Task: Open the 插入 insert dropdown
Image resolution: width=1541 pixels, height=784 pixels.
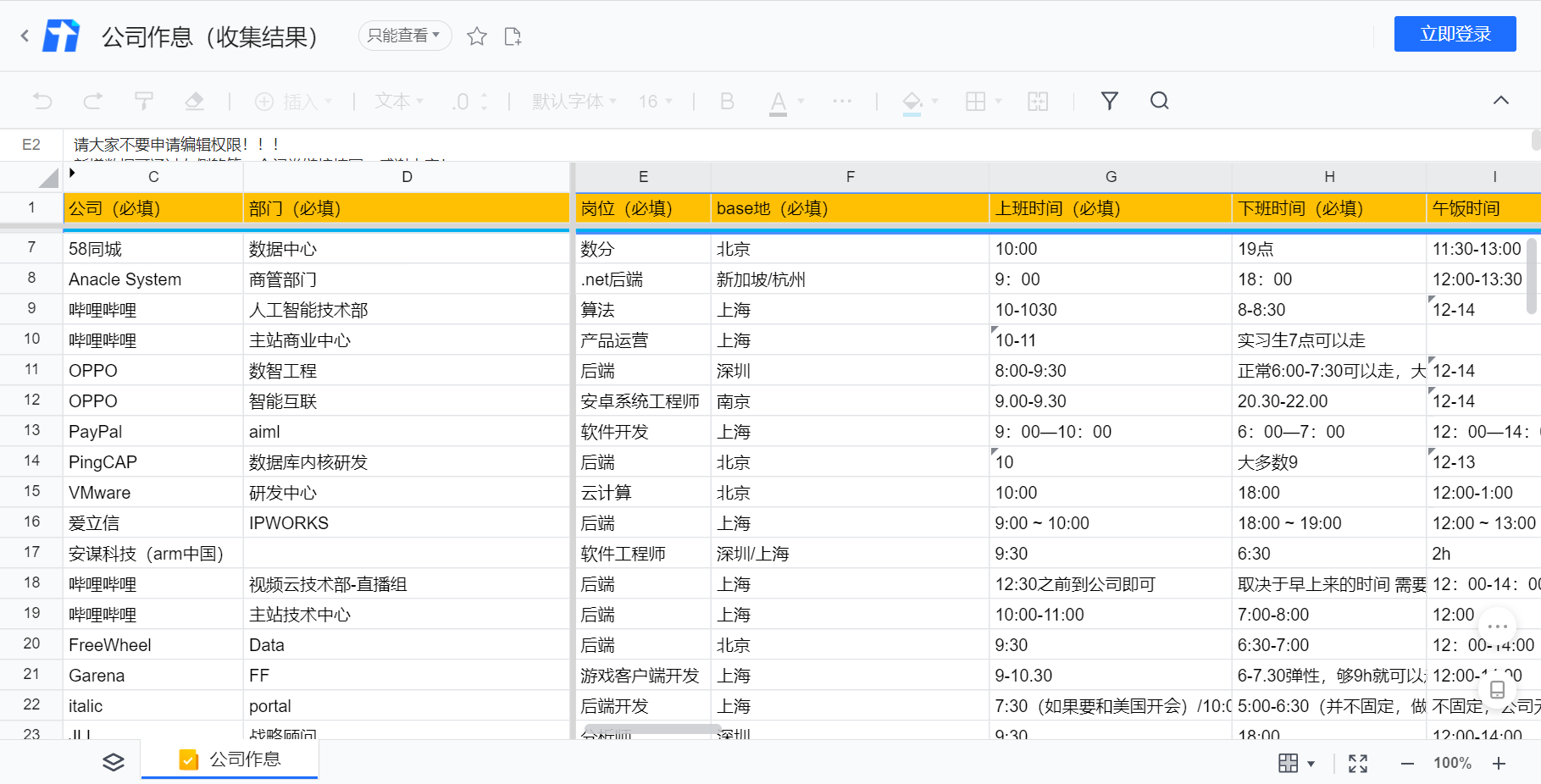Action: coord(293,102)
